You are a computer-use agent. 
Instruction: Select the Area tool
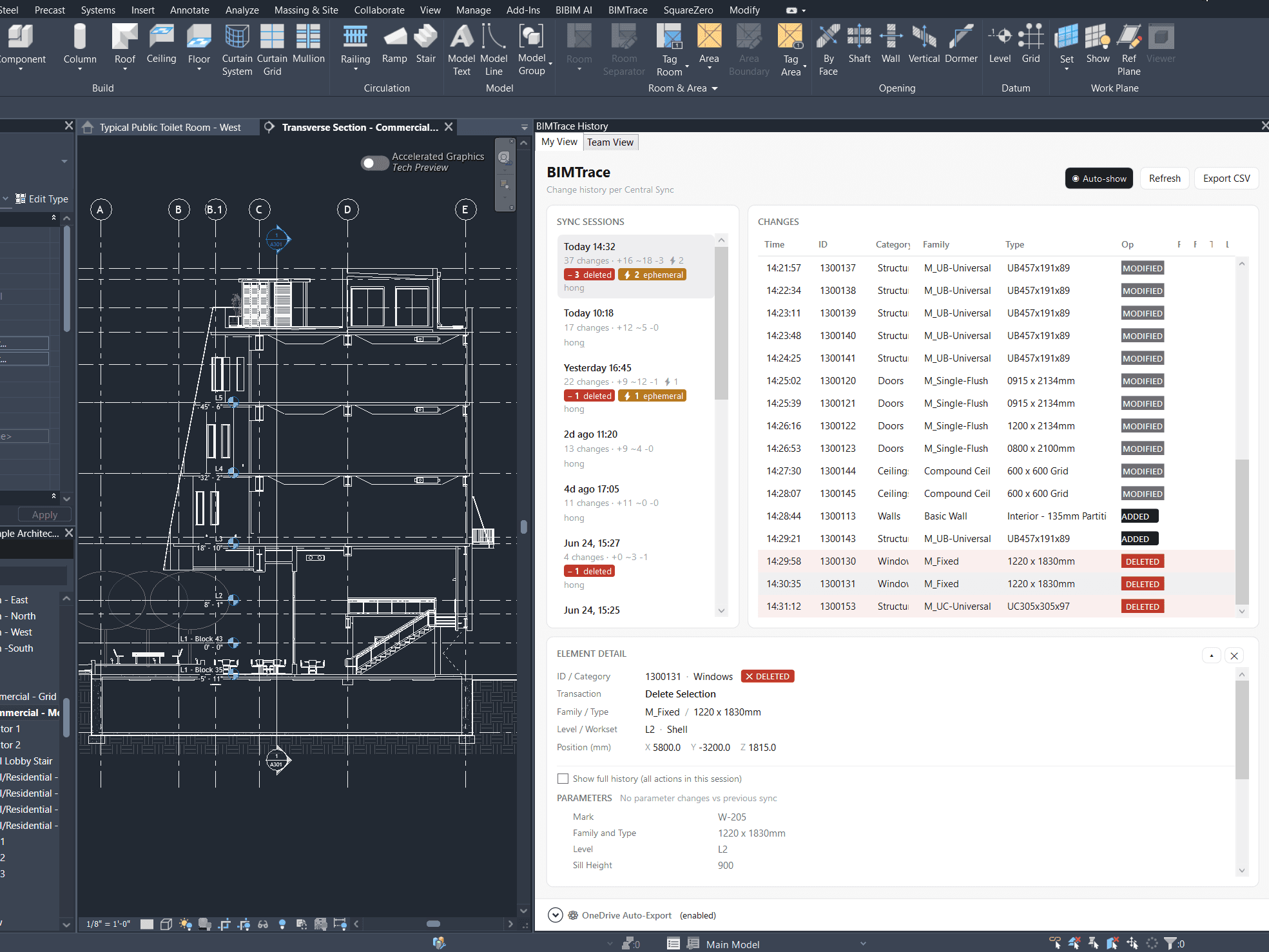click(709, 45)
